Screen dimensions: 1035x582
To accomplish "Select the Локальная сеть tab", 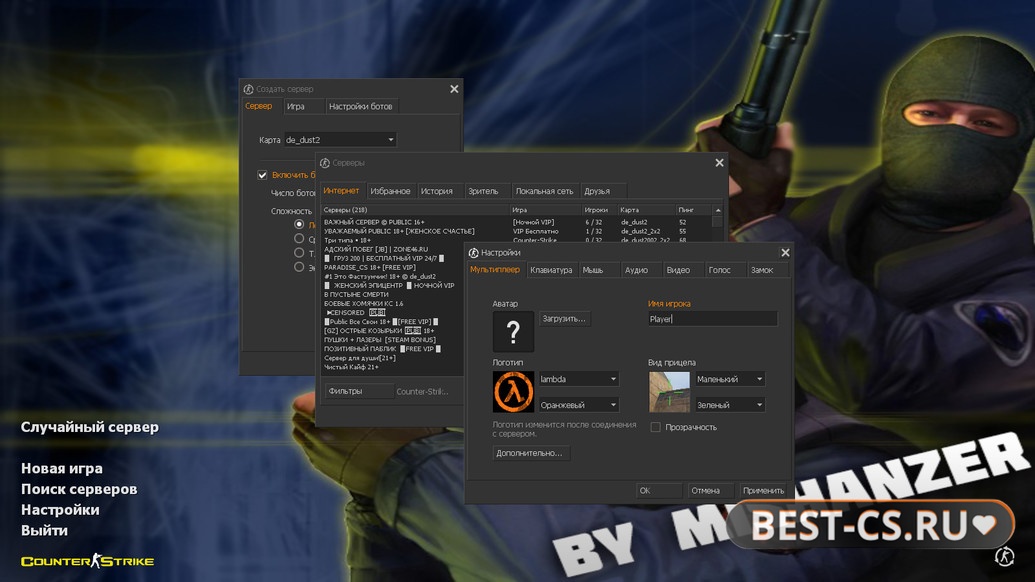I will click(x=545, y=191).
